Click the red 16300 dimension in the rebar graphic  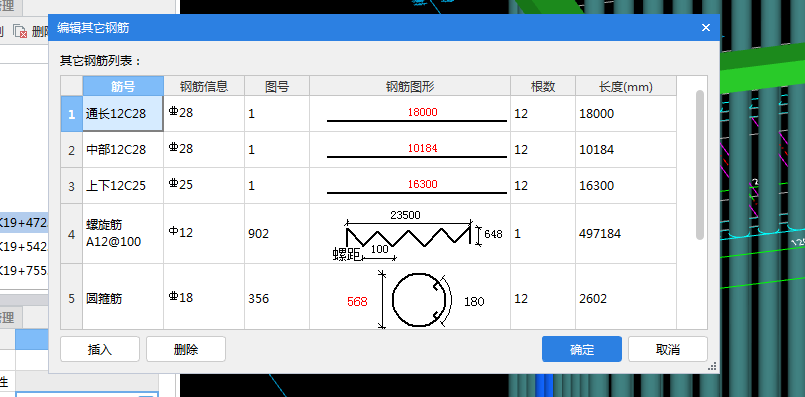[x=423, y=184]
